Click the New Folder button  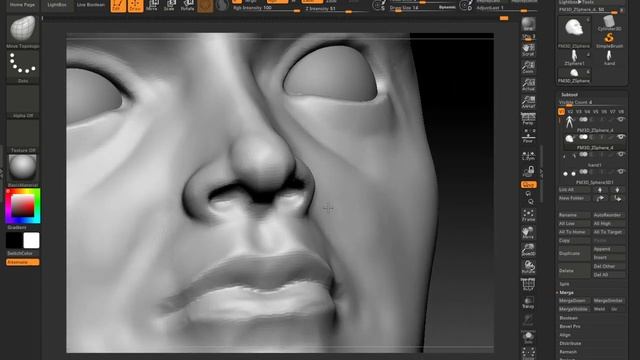pos(574,198)
